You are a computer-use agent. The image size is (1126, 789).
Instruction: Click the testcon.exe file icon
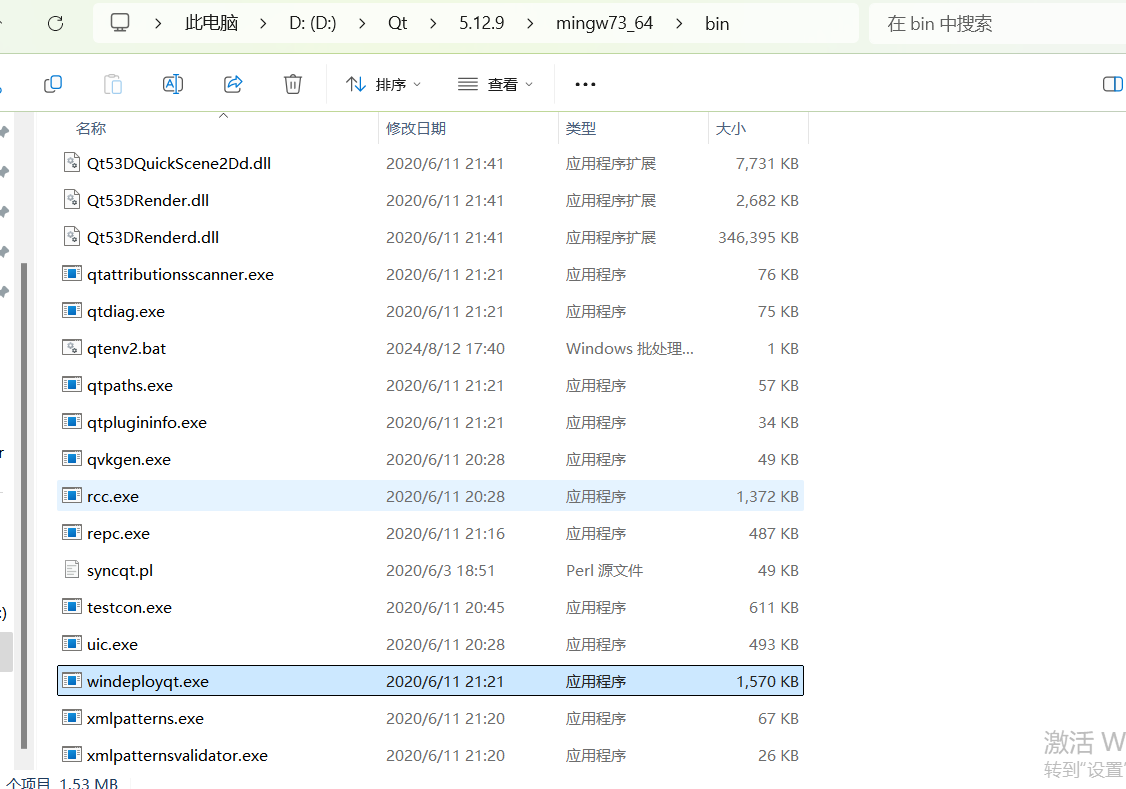(x=72, y=607)
